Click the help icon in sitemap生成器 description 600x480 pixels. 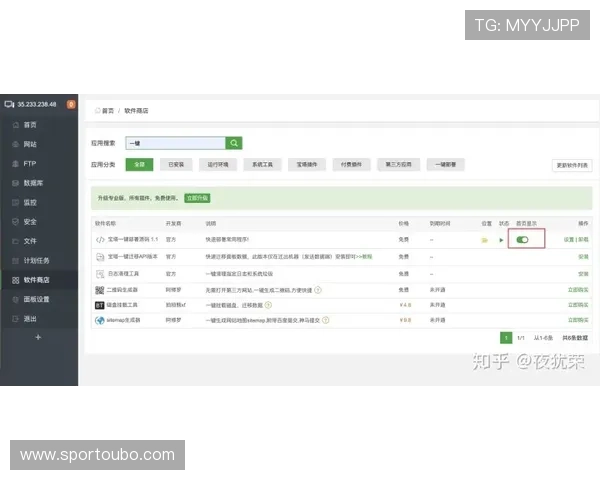(325, 320)
